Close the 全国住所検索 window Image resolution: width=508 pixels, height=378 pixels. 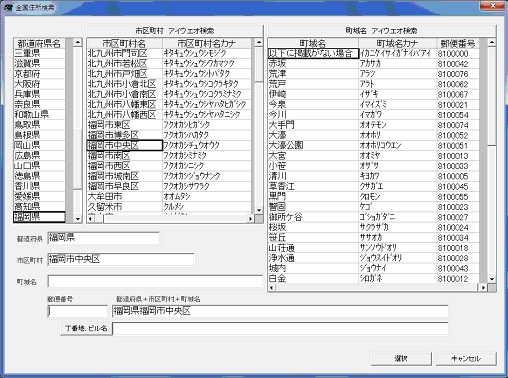(493, 6)
